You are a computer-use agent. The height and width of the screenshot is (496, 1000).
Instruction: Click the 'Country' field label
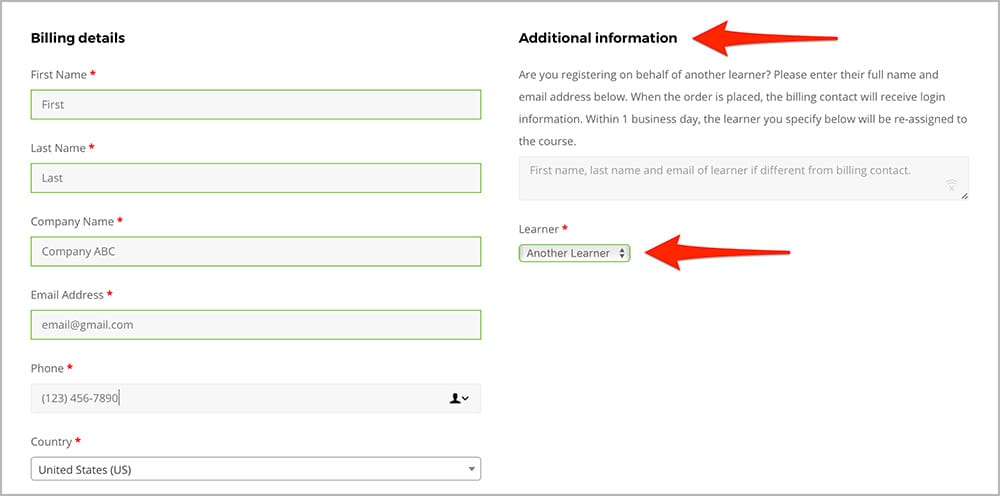[51, 442]
